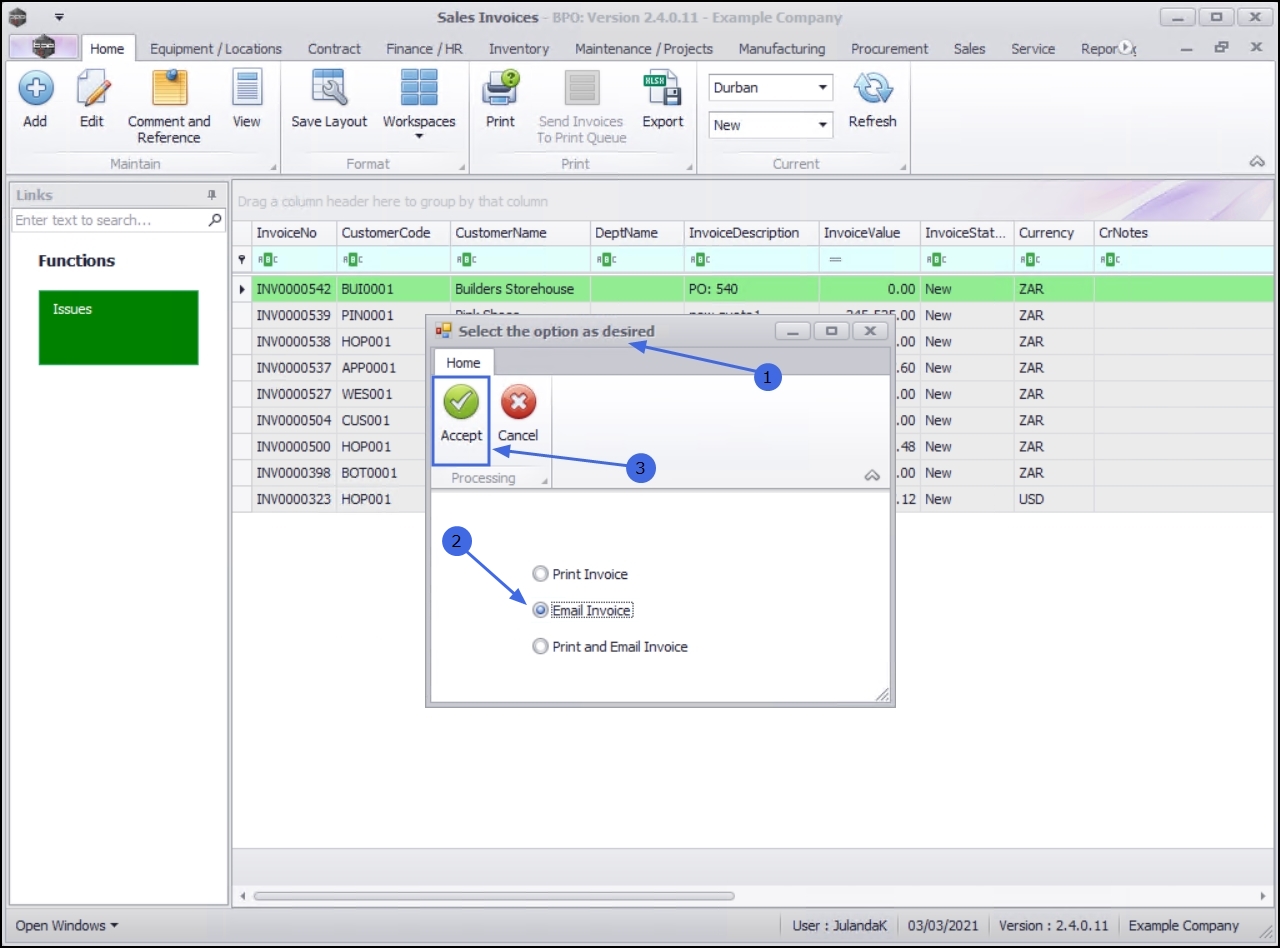Open Comment and Reference notes icon
The height and width of the screenshot is (948, 1280).
point(169,89)
